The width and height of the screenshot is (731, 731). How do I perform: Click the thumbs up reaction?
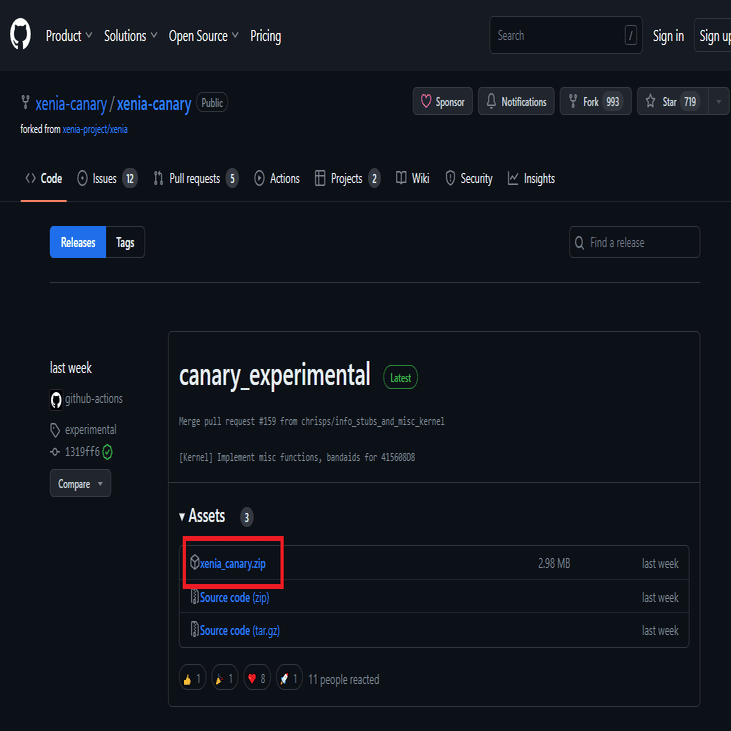tap(193, 678)
